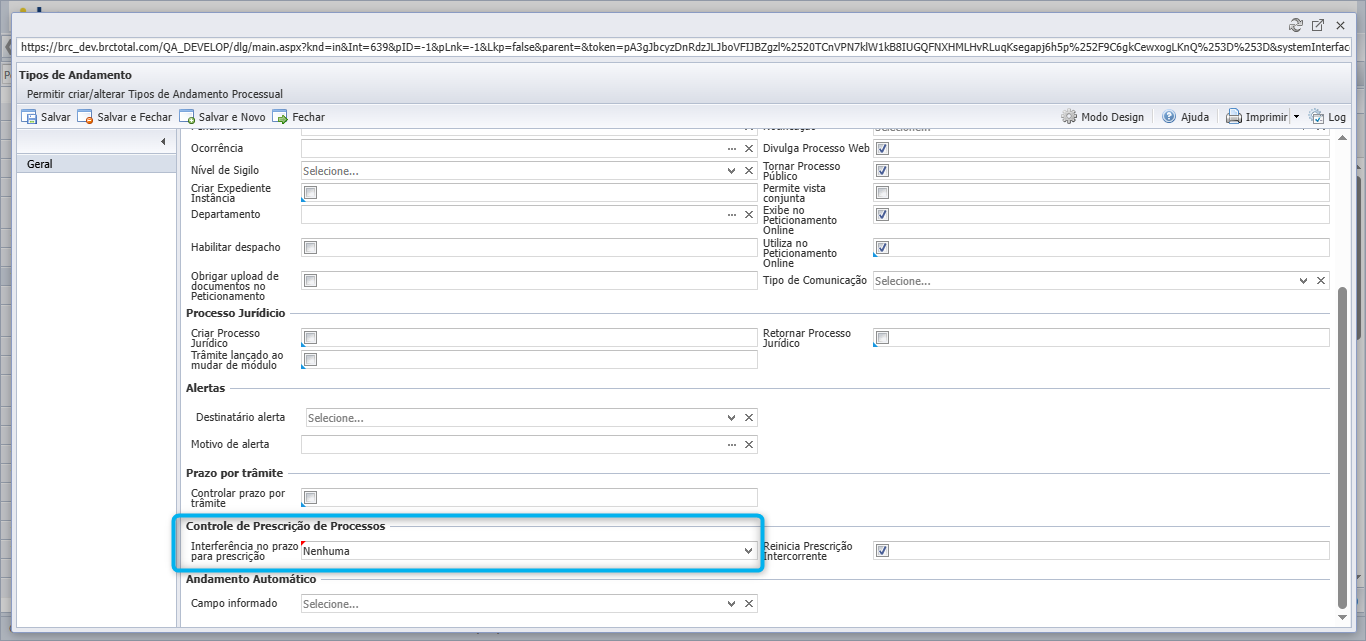1366x641 pixels.
Task: Click the refresh icon in dialog title bar
Action: [1297, 25]
